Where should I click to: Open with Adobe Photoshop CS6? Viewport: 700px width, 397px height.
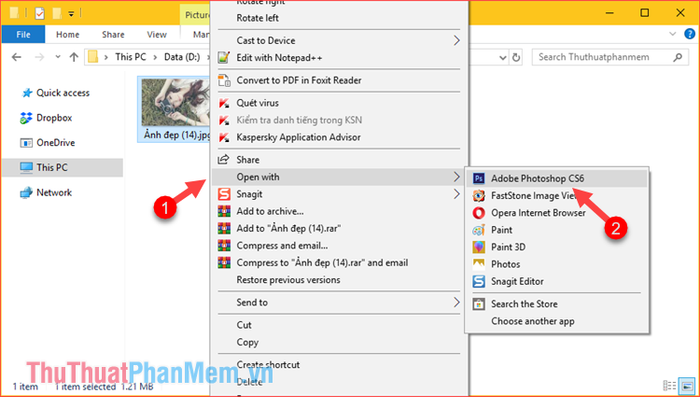coord(557,179)
